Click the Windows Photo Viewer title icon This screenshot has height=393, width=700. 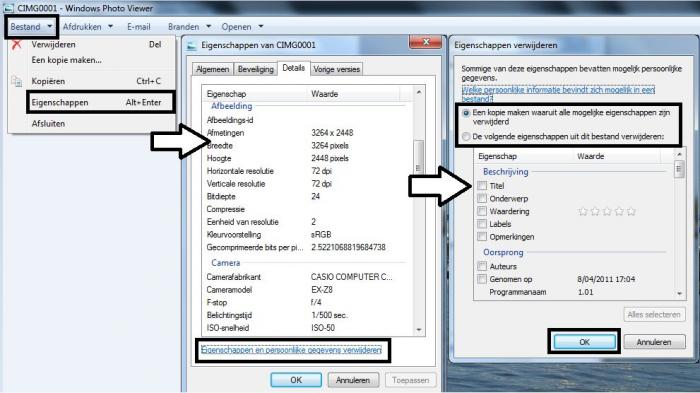8,8
